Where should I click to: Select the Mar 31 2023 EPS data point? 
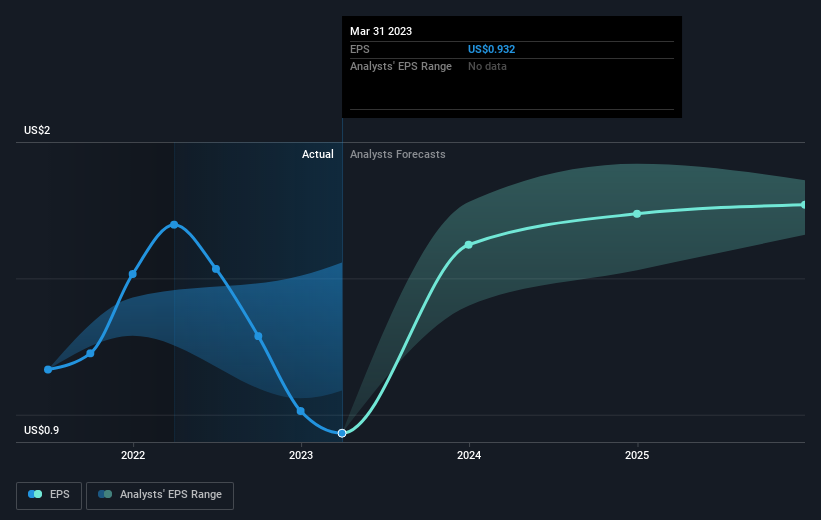click(342, 433)
